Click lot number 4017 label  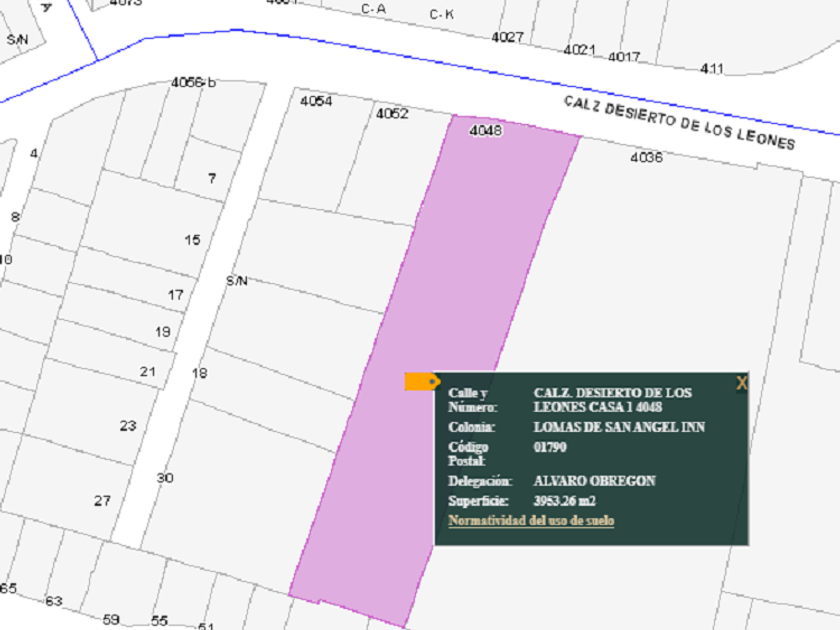click(624, 57)
